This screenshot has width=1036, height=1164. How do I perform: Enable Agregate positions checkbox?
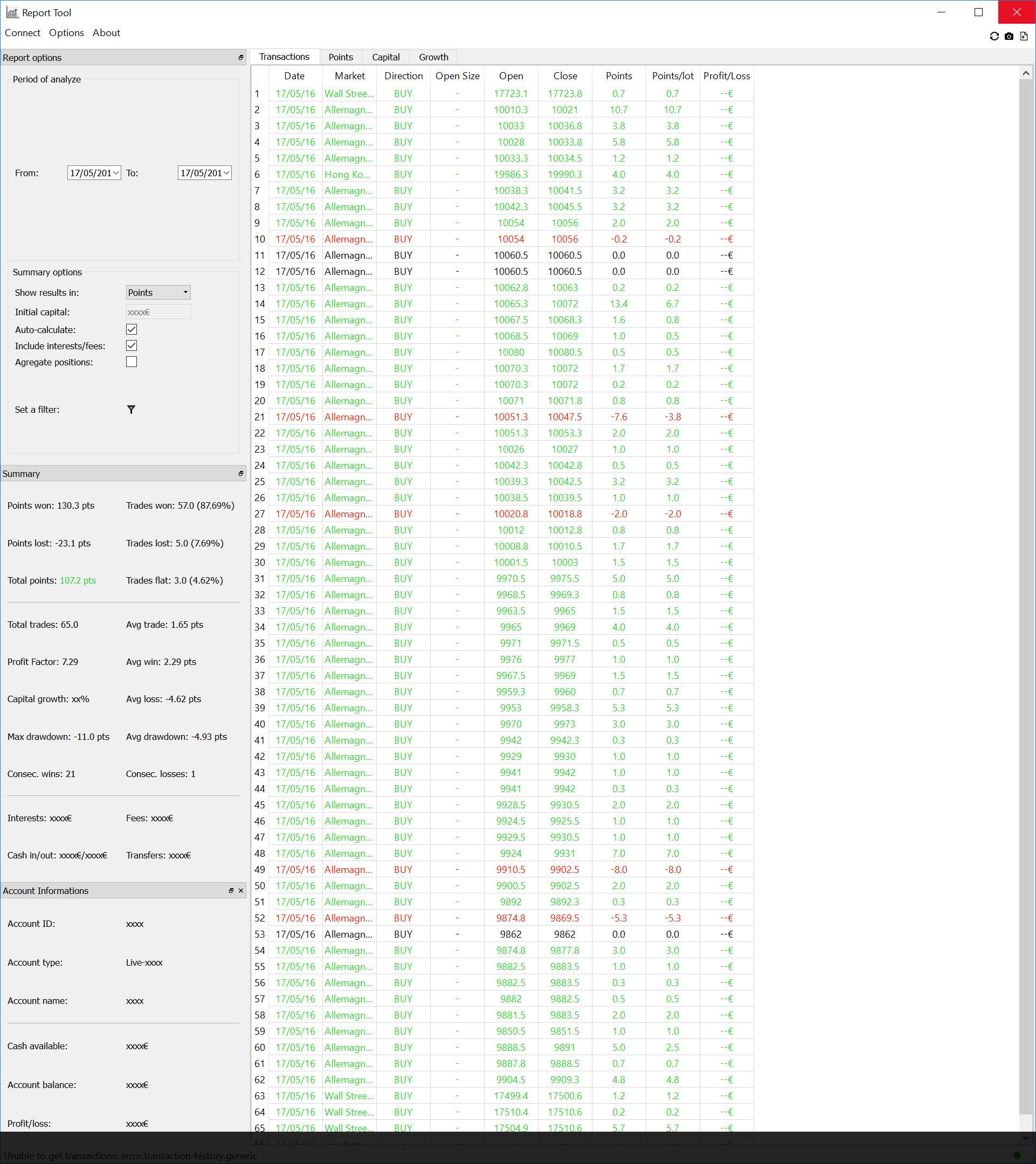(x=132, y=362)
